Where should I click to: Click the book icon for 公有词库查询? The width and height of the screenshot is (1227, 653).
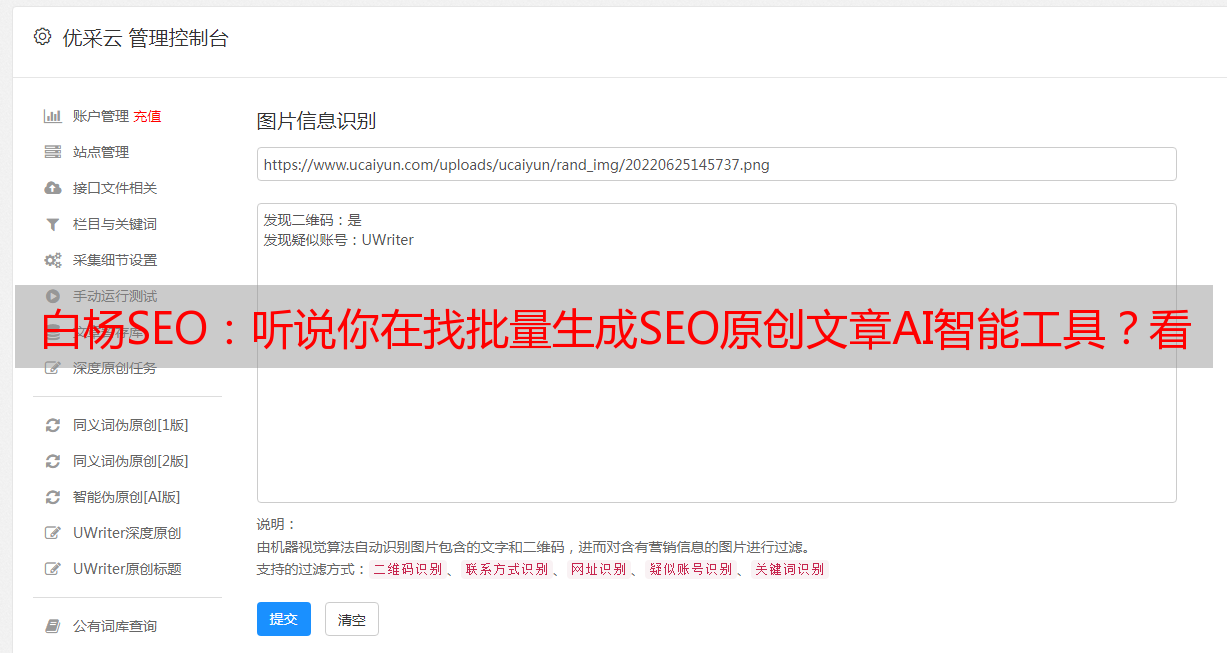pyautogui.click(x=53, y=626)
